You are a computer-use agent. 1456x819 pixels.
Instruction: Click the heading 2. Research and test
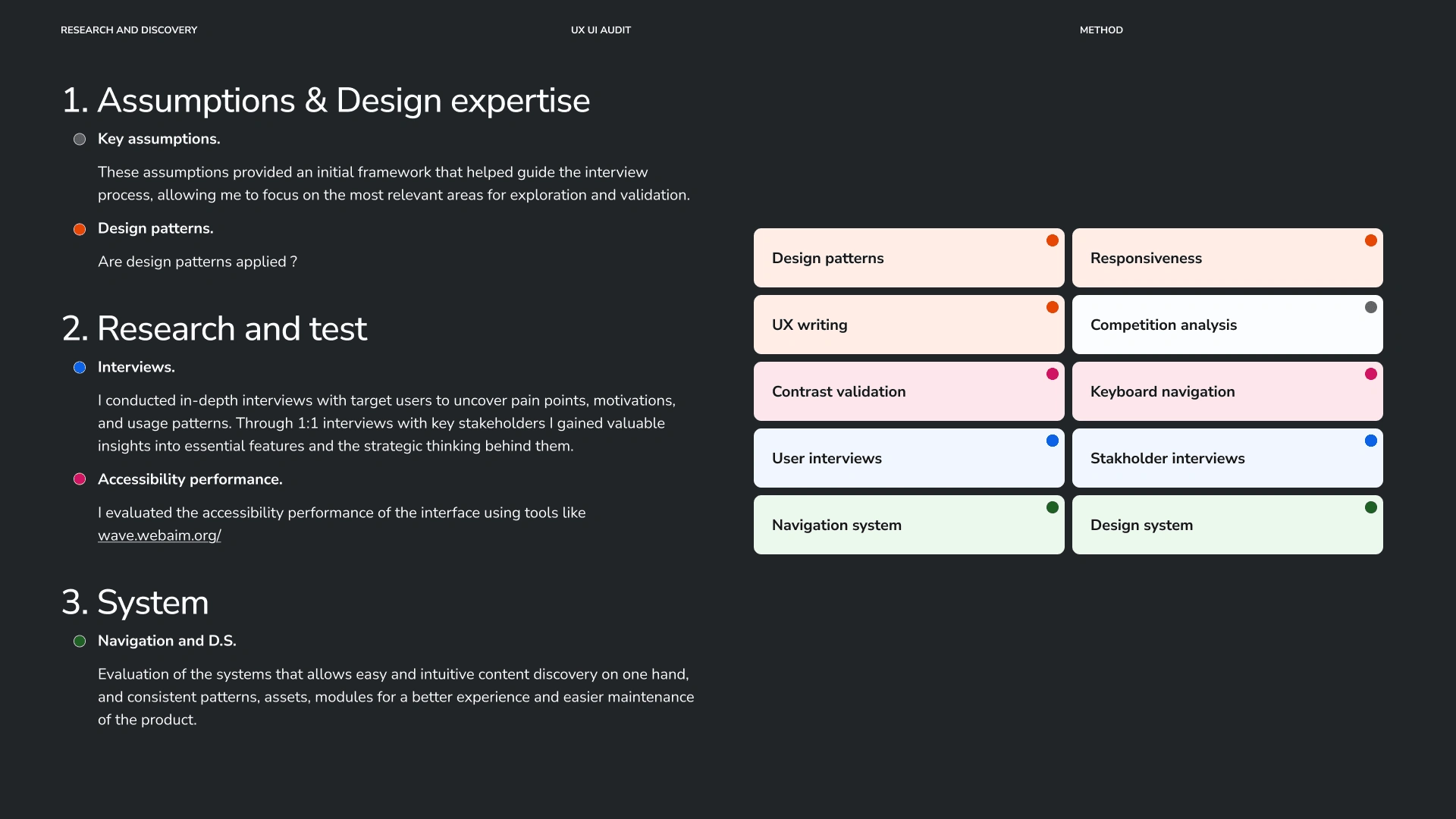coord(215,329)
